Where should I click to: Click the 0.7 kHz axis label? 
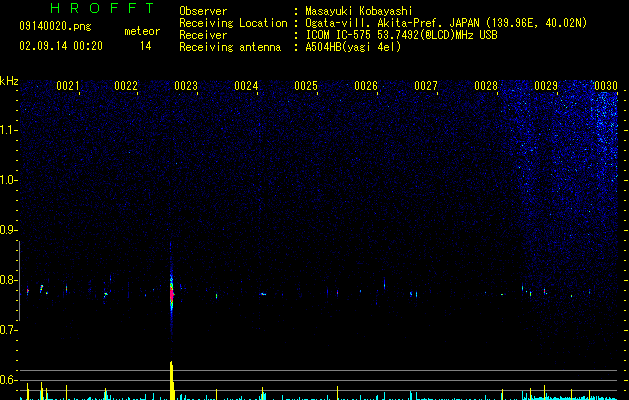click(x=9, y=330)
